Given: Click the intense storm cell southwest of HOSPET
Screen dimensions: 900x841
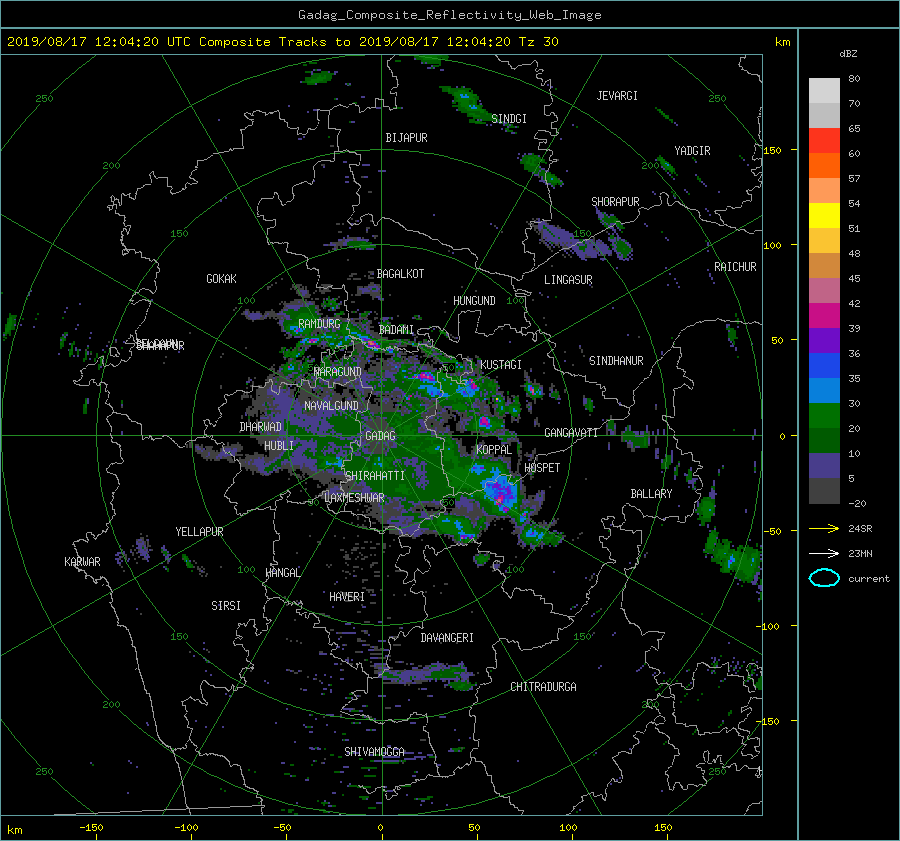Looking at the screenshot, I should (x=500, y=491).
